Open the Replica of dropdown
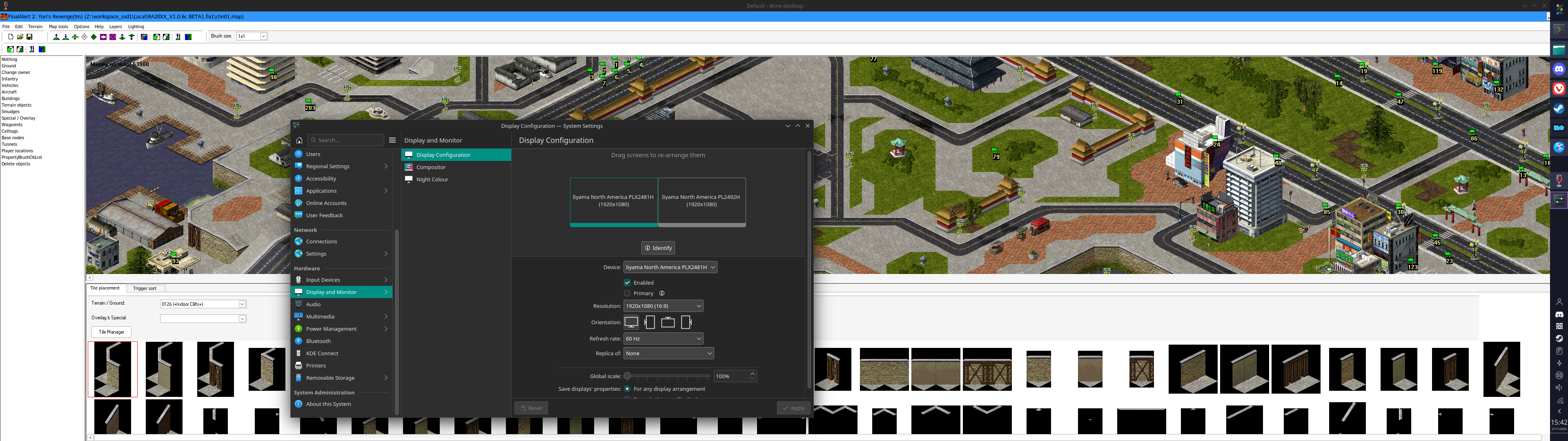This screenshot has width=1568, height=441. tap(668, 353)
